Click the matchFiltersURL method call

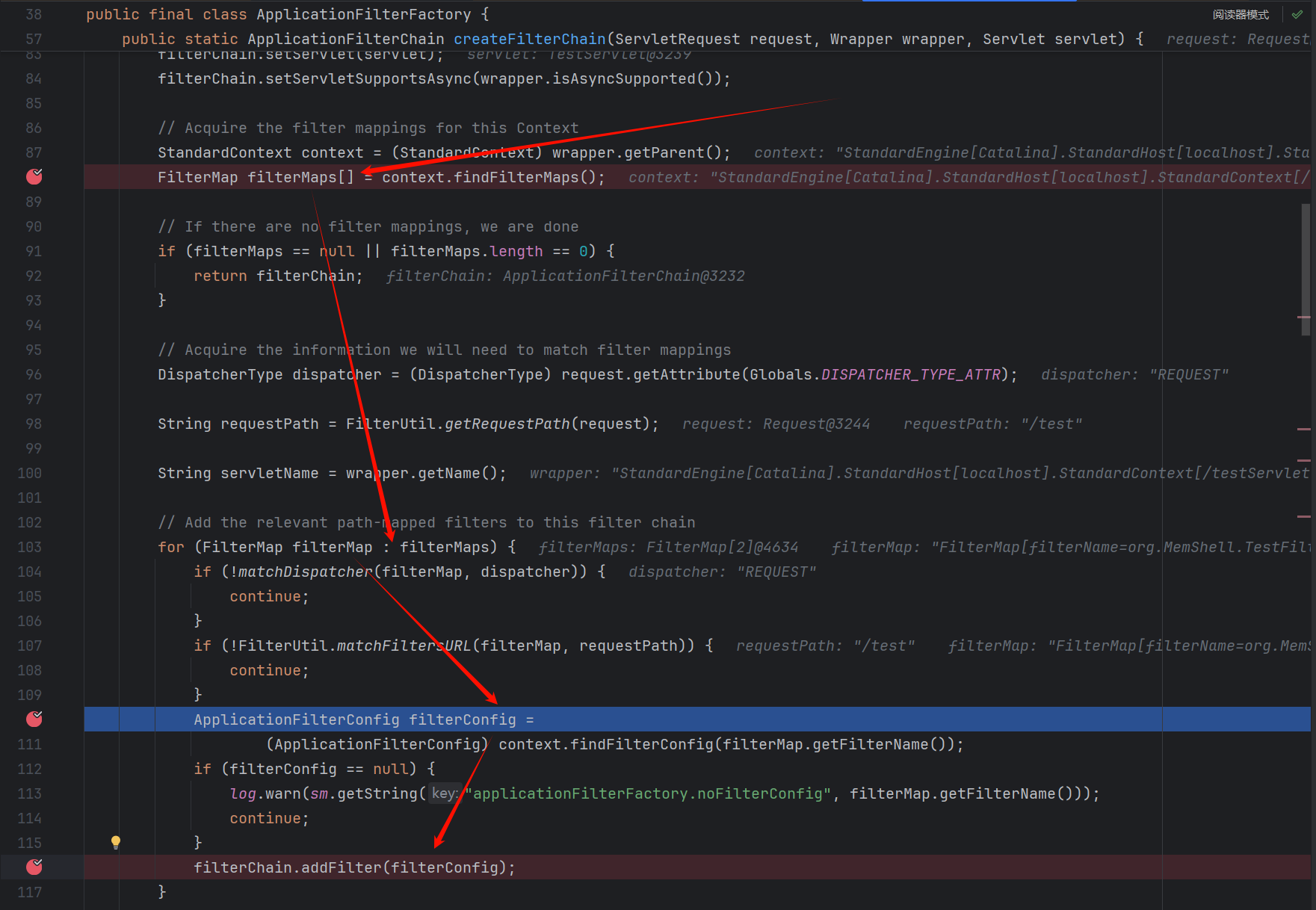coord(404,646)
